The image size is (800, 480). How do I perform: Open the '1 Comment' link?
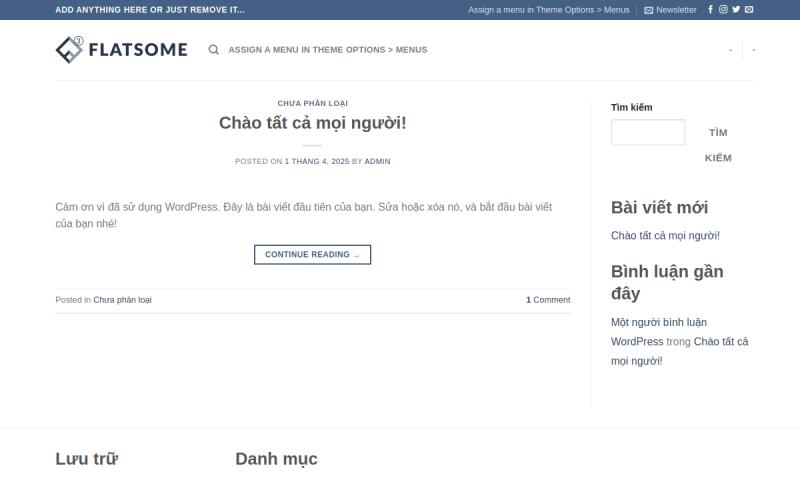click(548, 300)
